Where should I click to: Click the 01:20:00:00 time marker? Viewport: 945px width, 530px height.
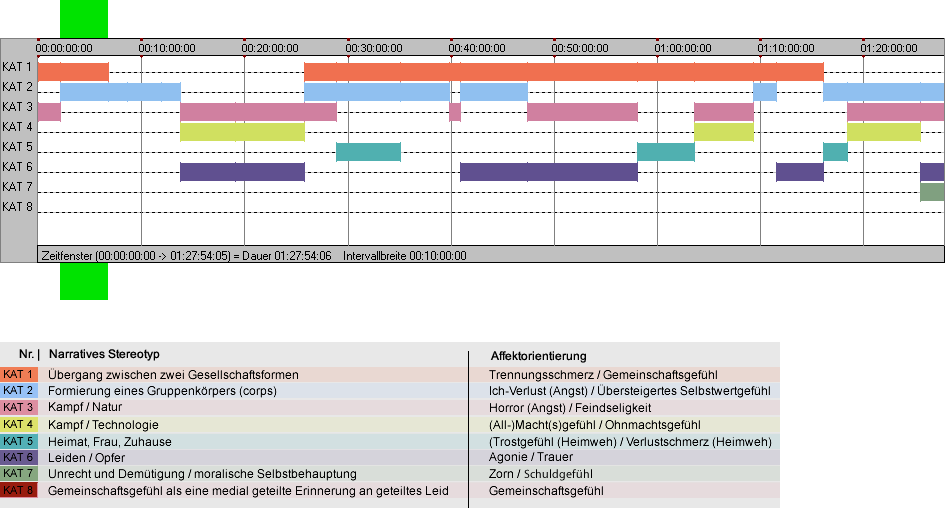889,48
